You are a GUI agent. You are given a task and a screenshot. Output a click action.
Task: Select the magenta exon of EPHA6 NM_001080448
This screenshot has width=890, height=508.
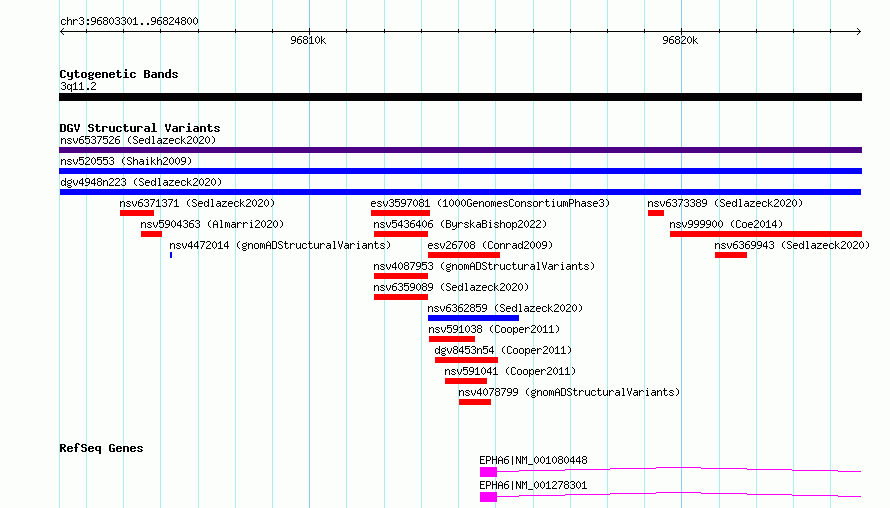pos(488,472)
